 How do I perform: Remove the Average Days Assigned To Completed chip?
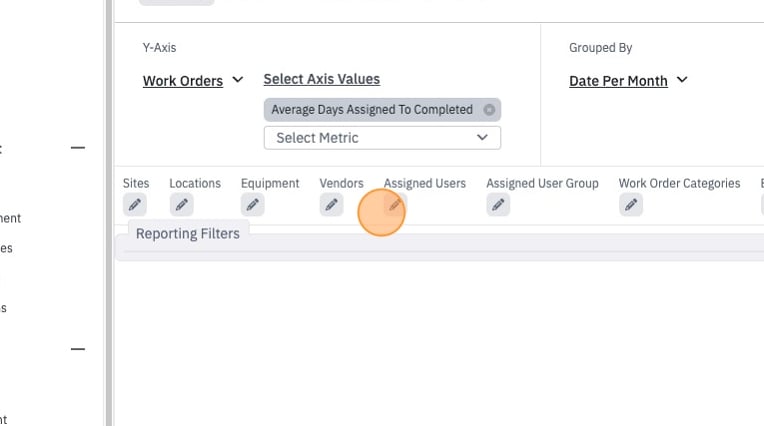[x=489, y=110]
